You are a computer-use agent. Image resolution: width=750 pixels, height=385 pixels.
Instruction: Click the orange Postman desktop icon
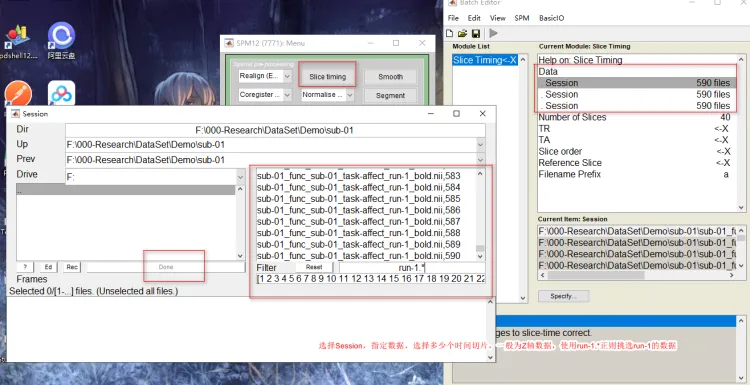tap(18, 93)
